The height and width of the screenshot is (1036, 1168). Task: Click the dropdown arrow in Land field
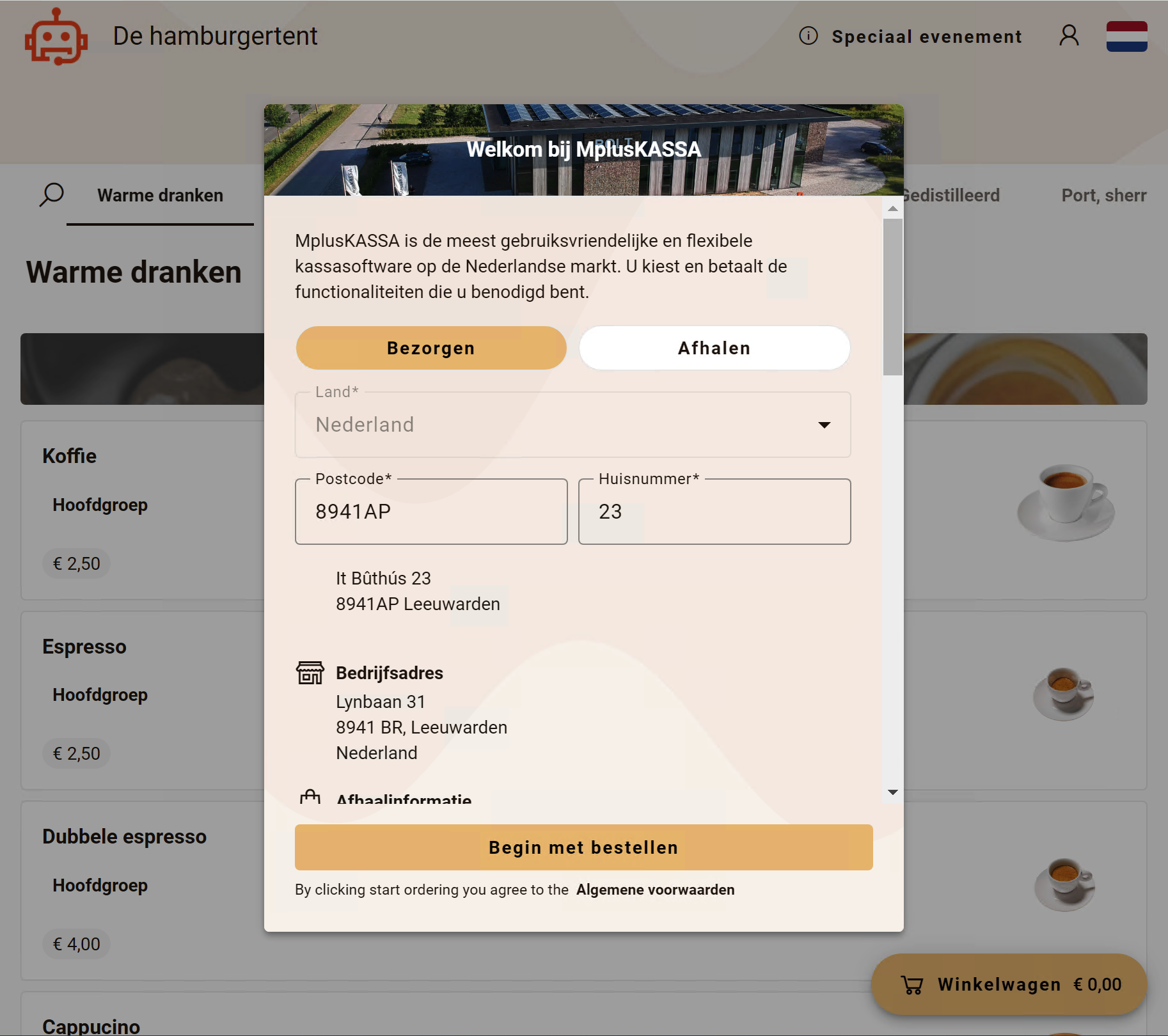pos(825,425)
